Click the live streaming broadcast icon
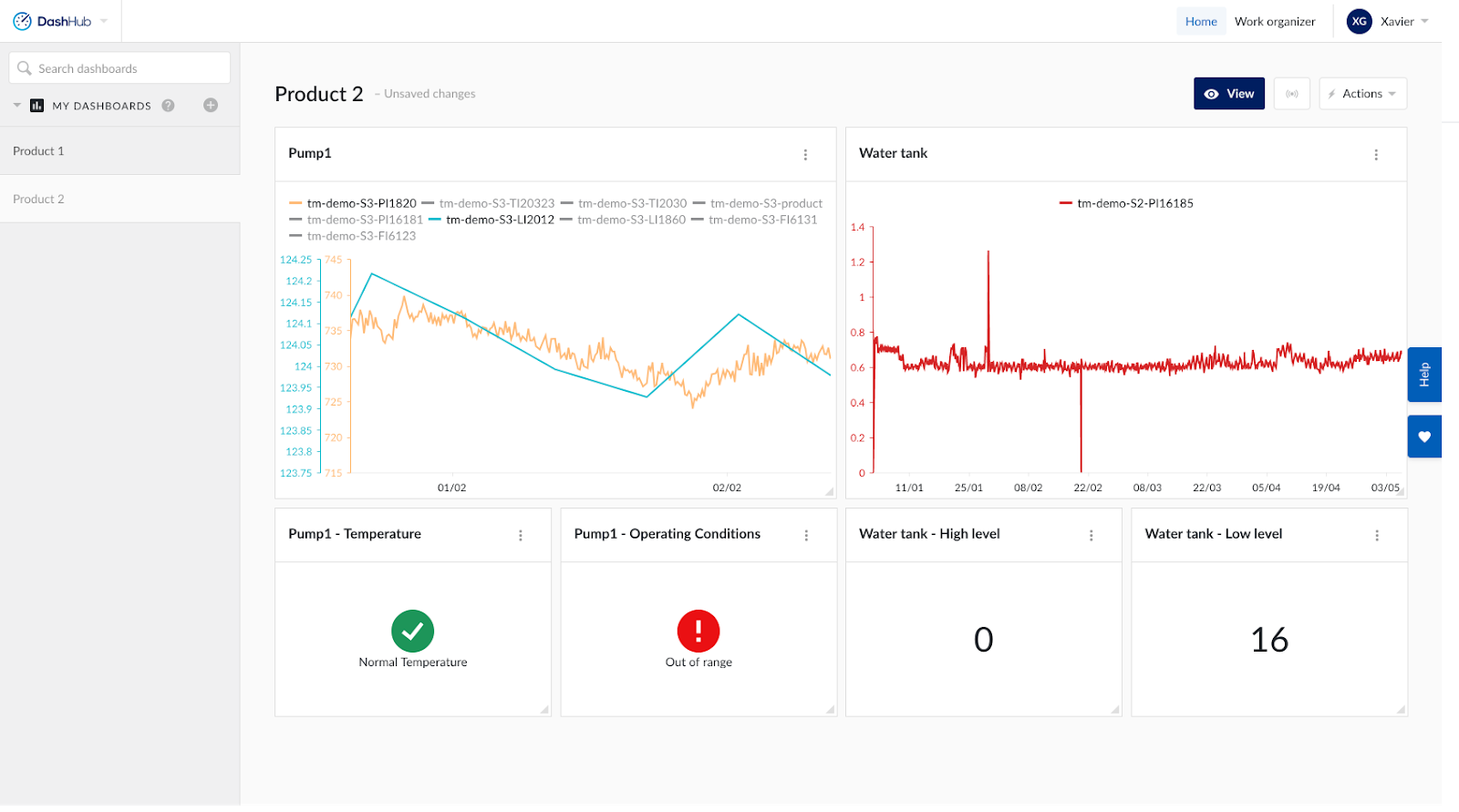Viewport: 1459px width, 812px height. coord(1291,94)
